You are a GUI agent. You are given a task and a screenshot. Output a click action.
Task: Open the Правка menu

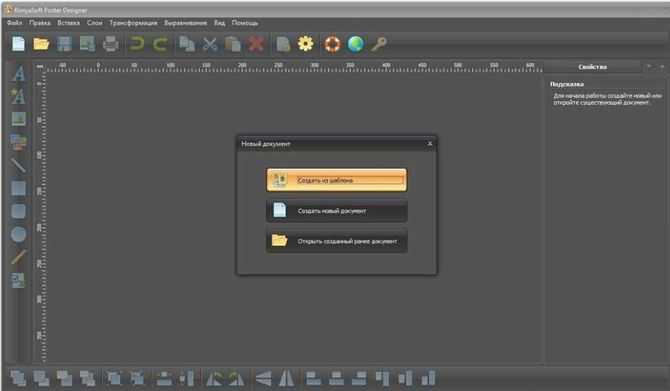(x=40, y=23)
